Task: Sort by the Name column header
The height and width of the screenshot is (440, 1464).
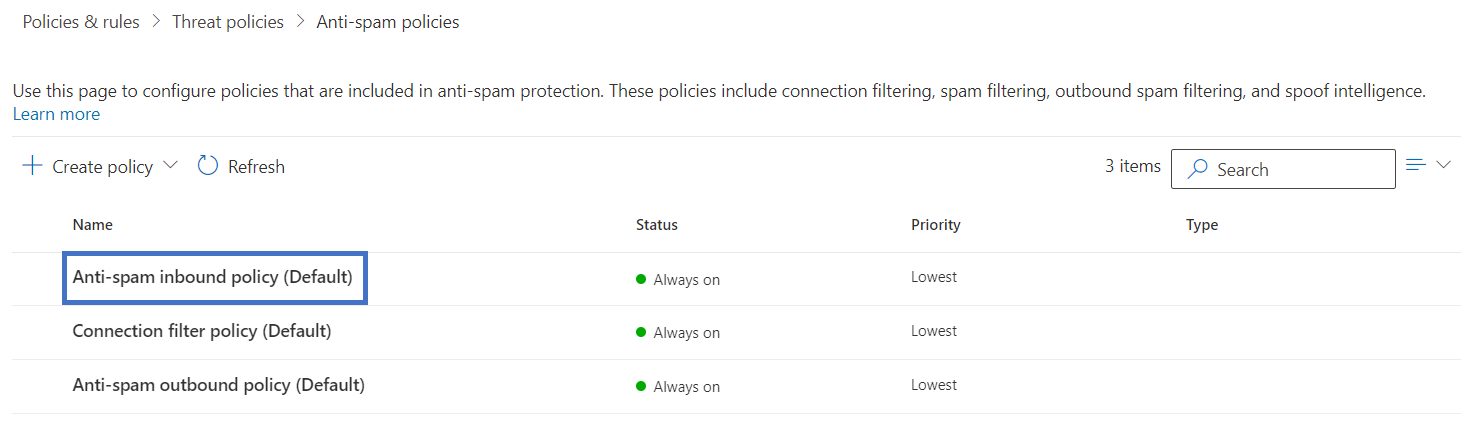Action: point(93,225)
